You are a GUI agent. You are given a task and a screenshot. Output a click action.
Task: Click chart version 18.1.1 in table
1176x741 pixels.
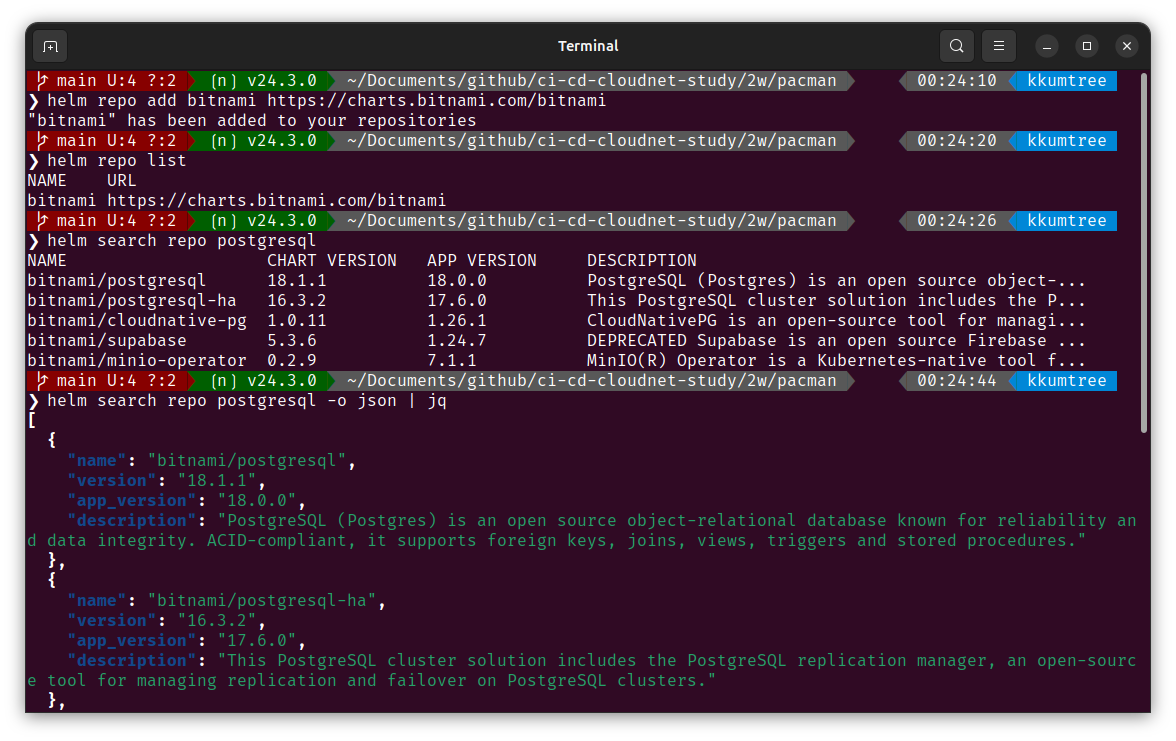click(x=296, y=280)
